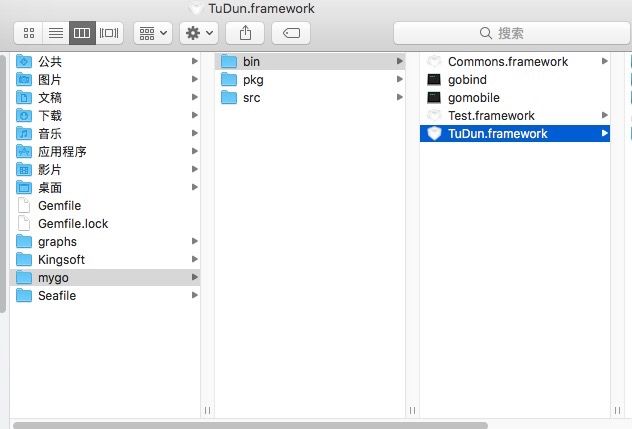Screen dimensions: 632x429
Task: Click the Share toolbar button
Action: 245,33
